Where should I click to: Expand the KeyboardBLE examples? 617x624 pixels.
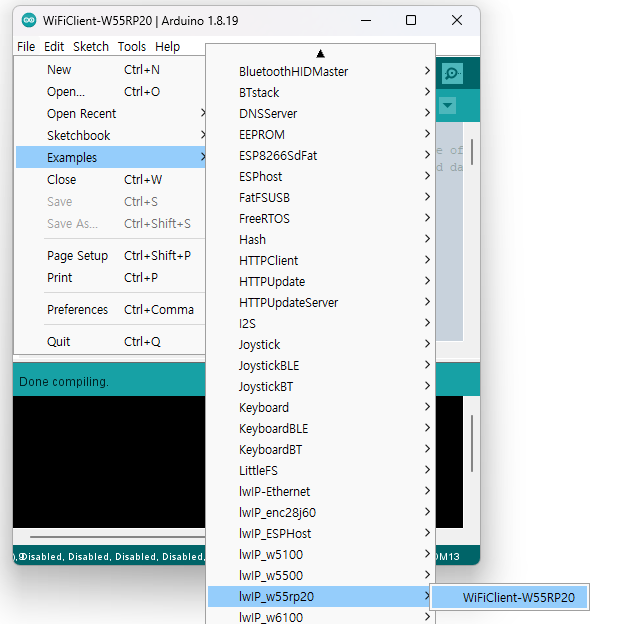point(321,428)
